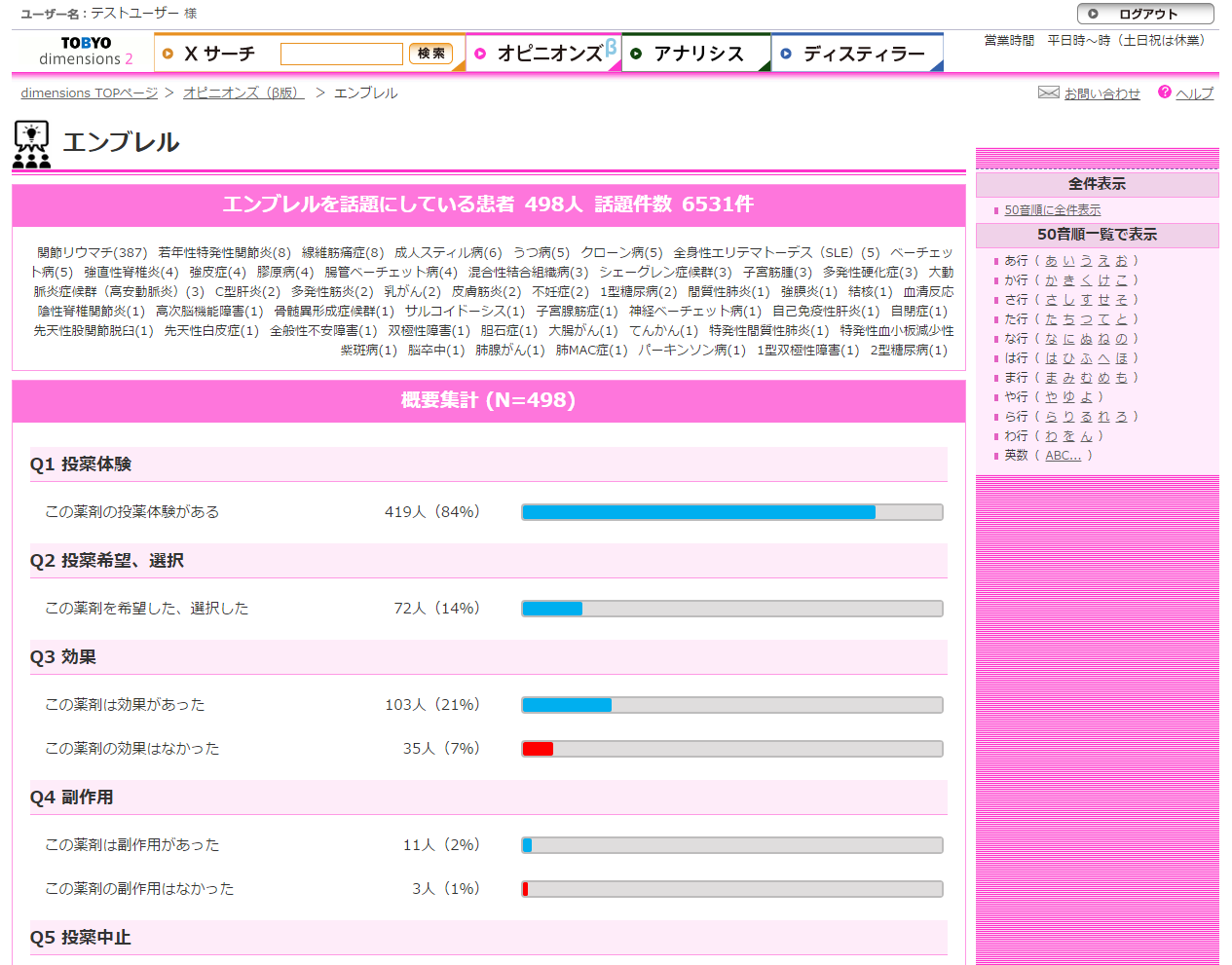Click the 全件表示 sidebar header
1232x965 pixels.
(x=1098, y=184)
